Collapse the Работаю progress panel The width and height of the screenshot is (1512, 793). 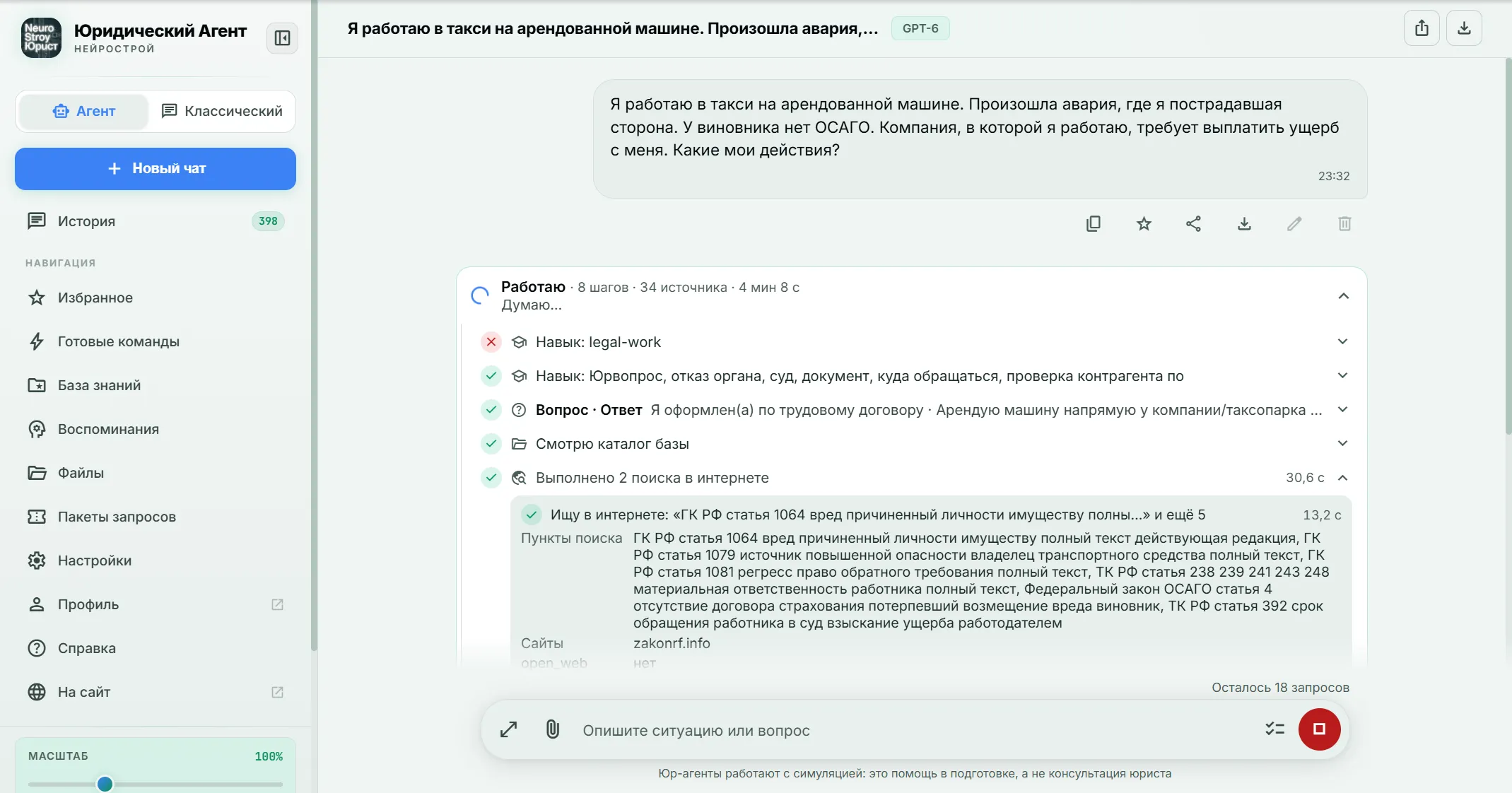1344,296
